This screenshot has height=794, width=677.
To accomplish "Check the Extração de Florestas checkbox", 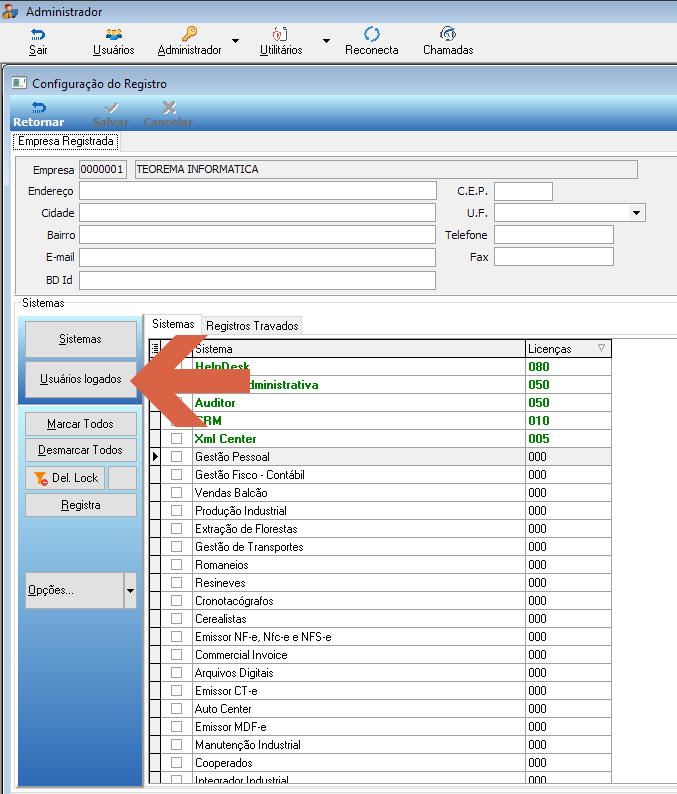I will pyautogui.click(x=176, y=529).
